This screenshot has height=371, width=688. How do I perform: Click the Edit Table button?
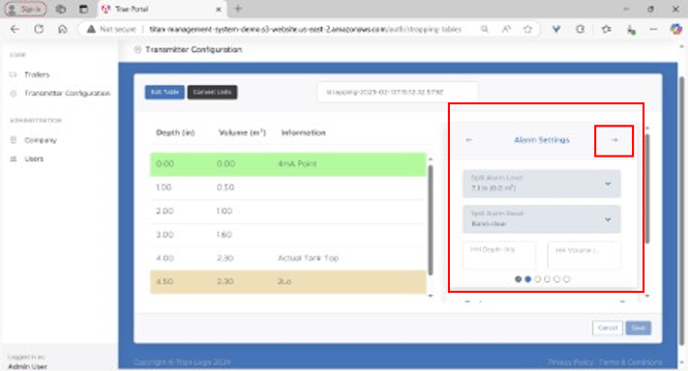165,92
